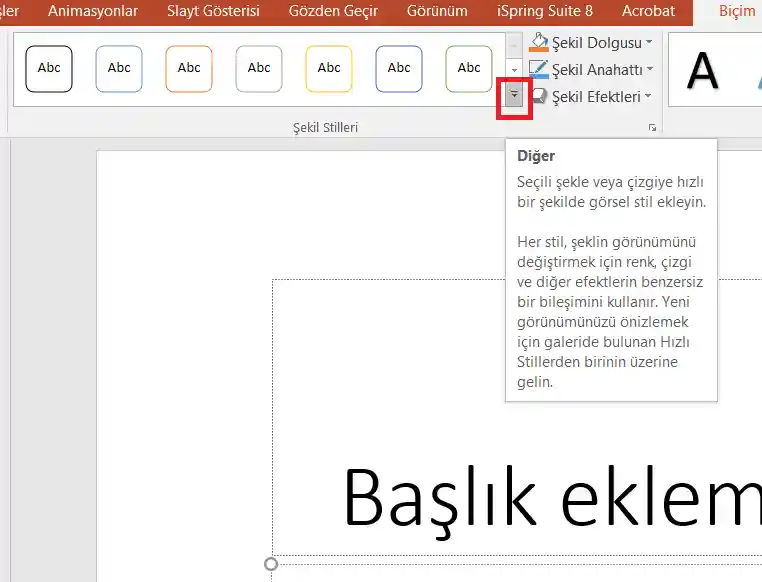Screen dimensions: 762x582
Task: Open the Animasyonlar tab
Action: click(93, 11)
